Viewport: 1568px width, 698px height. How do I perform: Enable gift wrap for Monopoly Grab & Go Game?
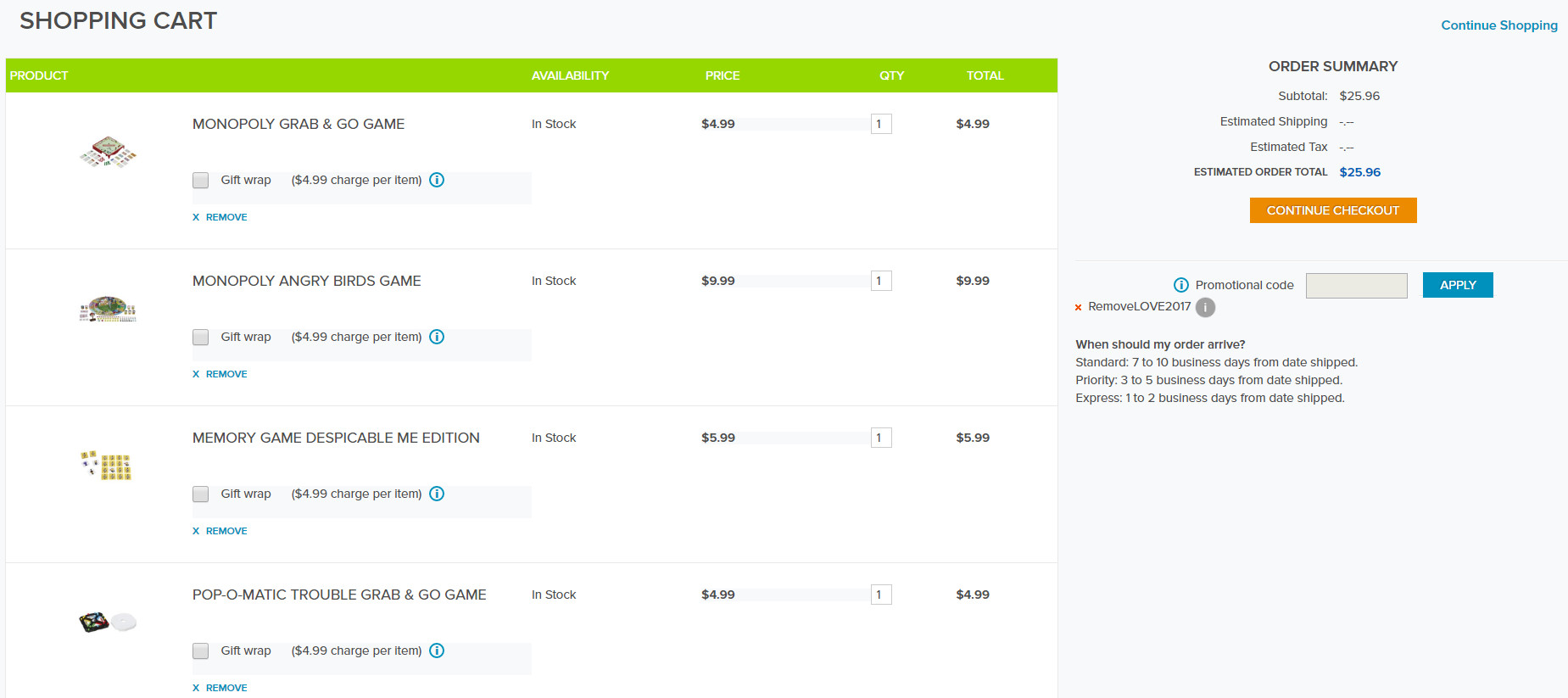(200, 180)
